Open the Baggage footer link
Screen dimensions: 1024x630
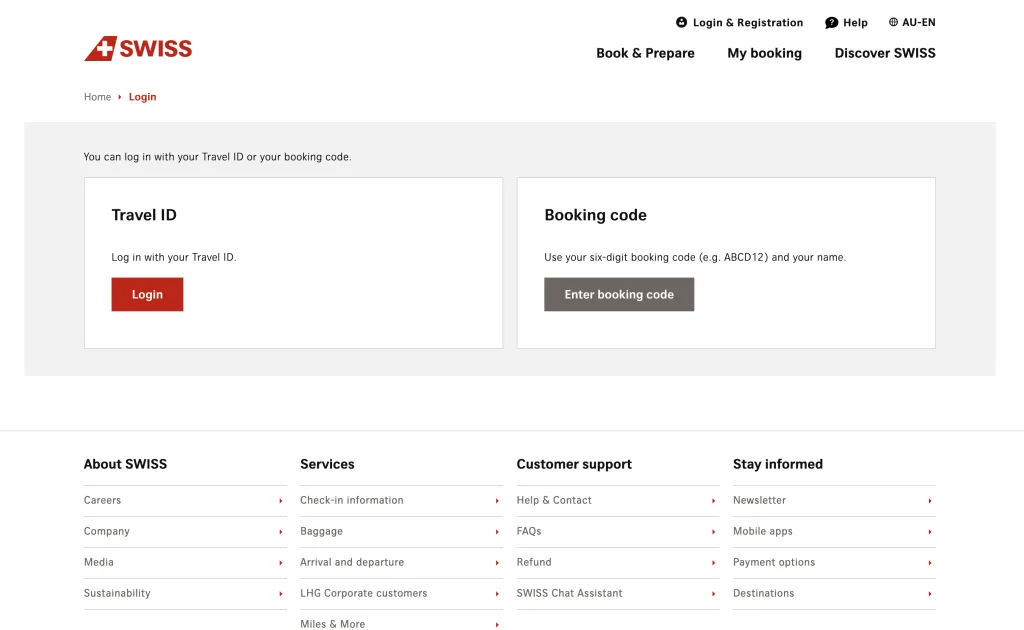coord(401,532)
